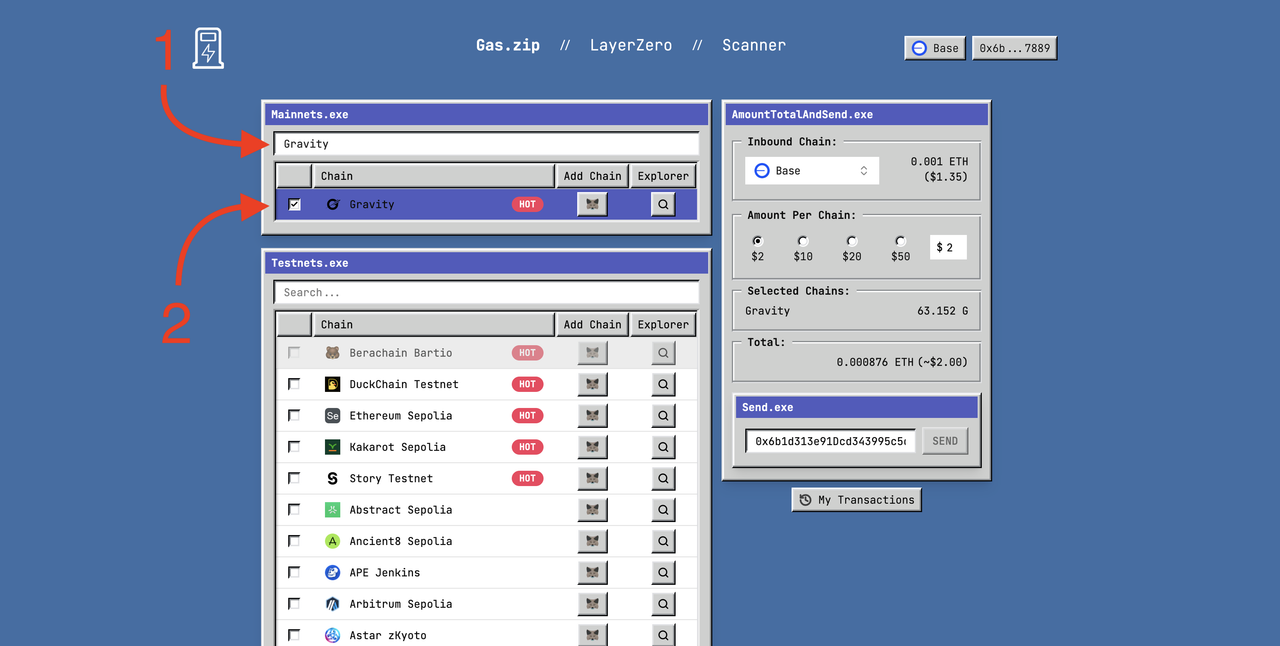Open the Base network selector button
The image size is (1280, 646).
[x=935, y=48]
